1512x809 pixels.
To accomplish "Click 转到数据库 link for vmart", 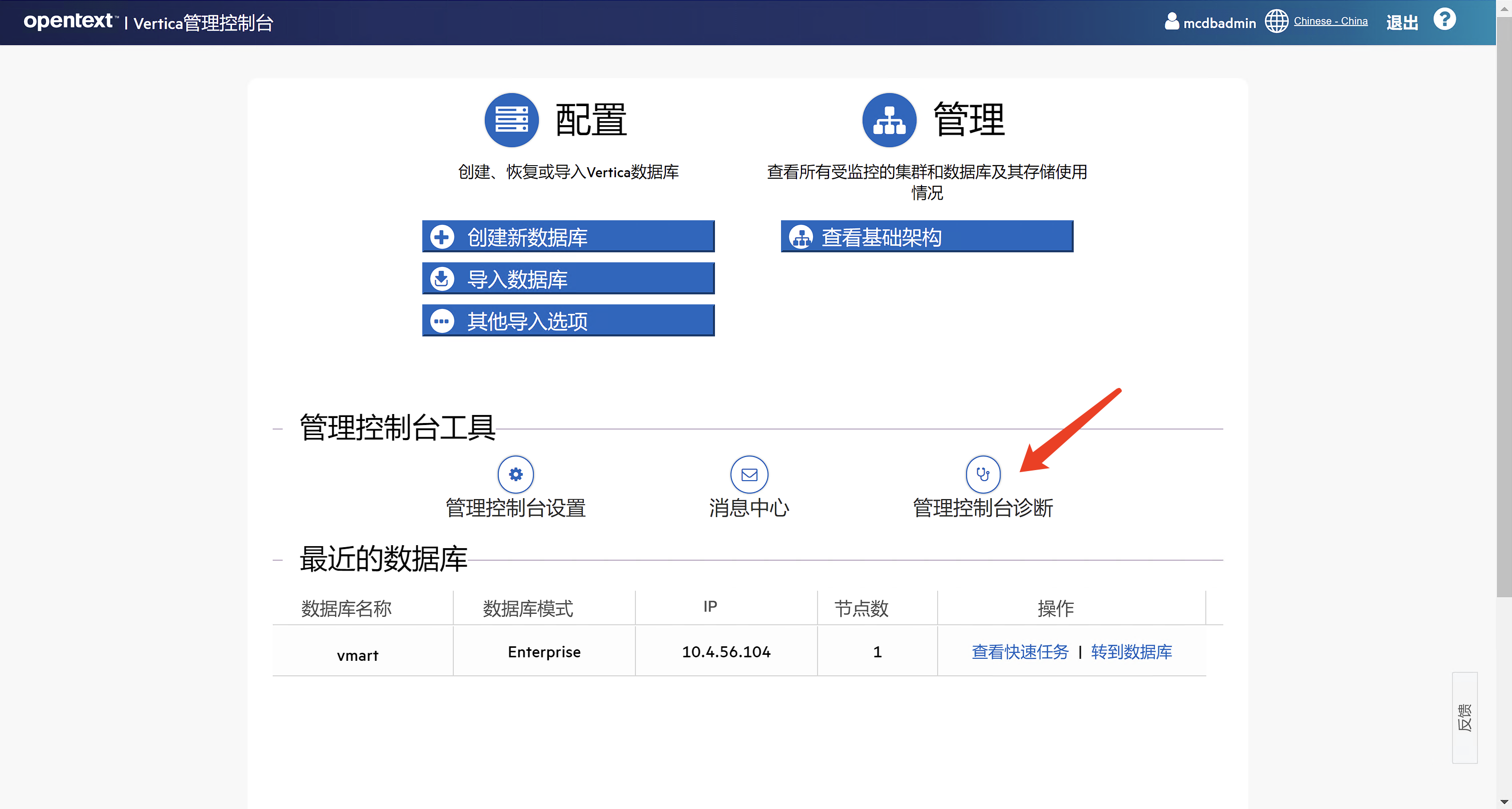I will click(x=1131, y=652).
